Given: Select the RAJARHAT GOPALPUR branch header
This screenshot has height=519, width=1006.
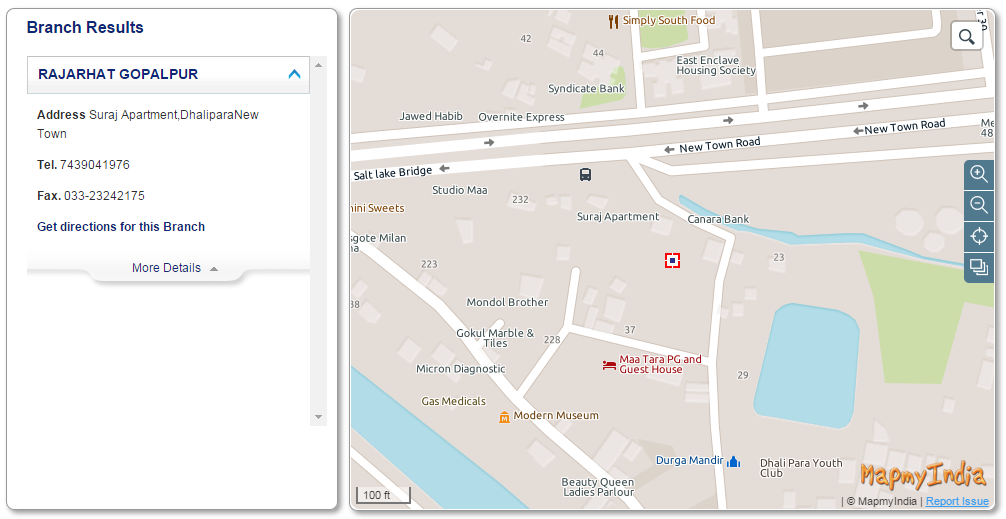Looking at the screenshot, I should click(x=168, y=74).
